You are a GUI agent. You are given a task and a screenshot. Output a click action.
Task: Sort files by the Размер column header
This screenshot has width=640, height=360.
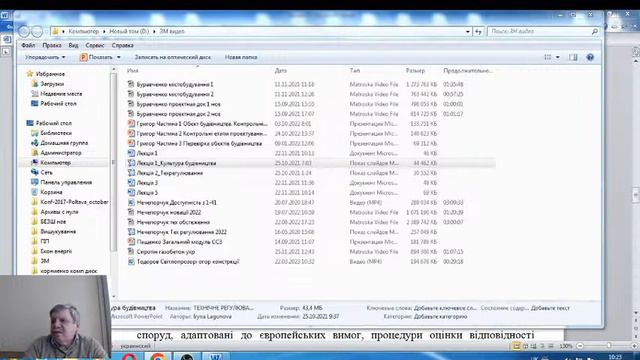click(x=415, y=71)
